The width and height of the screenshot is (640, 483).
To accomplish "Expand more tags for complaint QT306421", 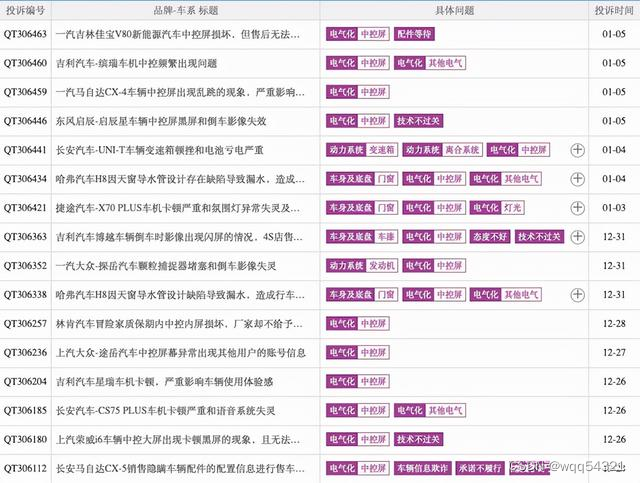I will [x=577, y=208].
